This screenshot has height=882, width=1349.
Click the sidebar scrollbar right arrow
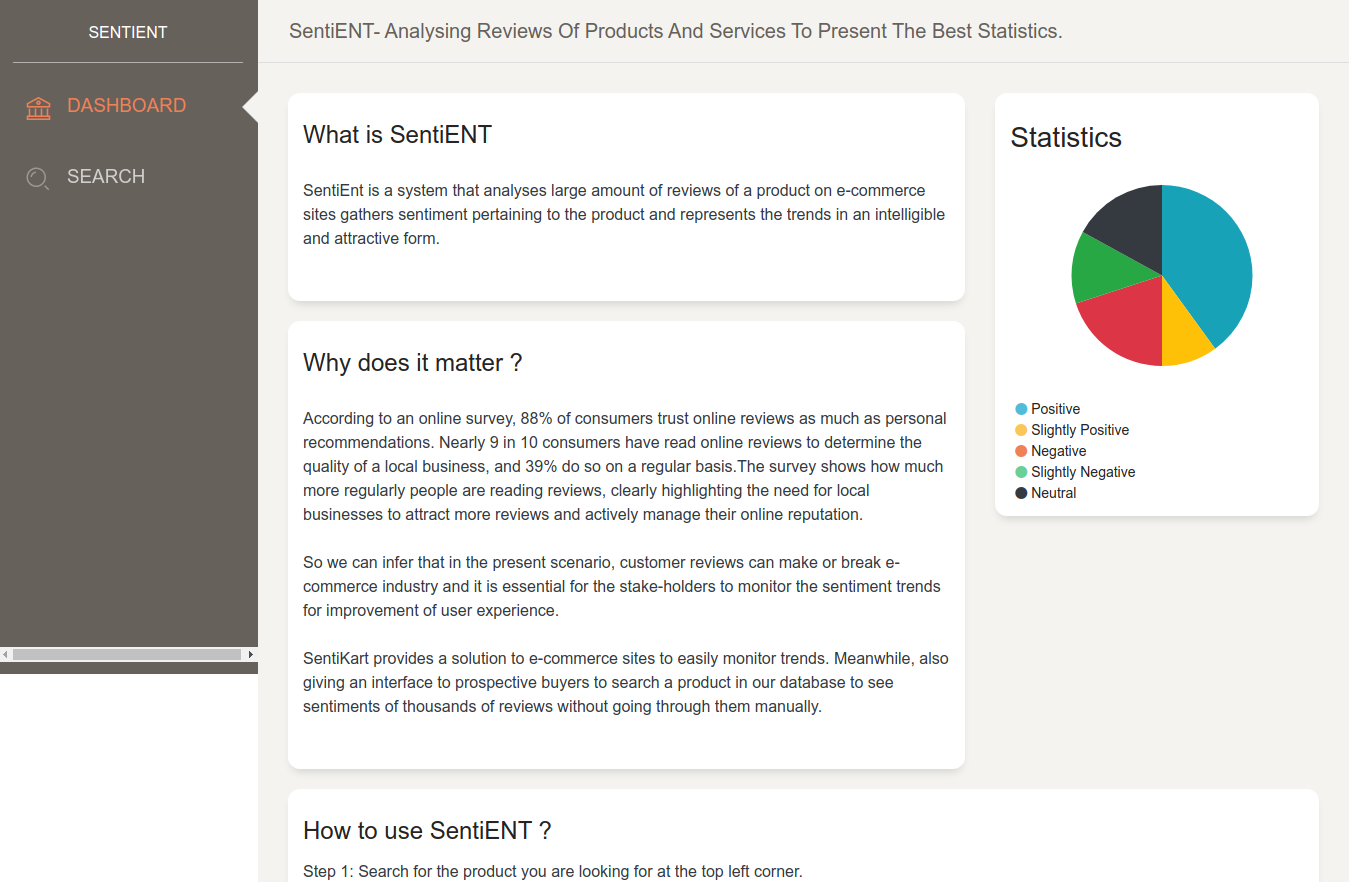click(251, 654)
